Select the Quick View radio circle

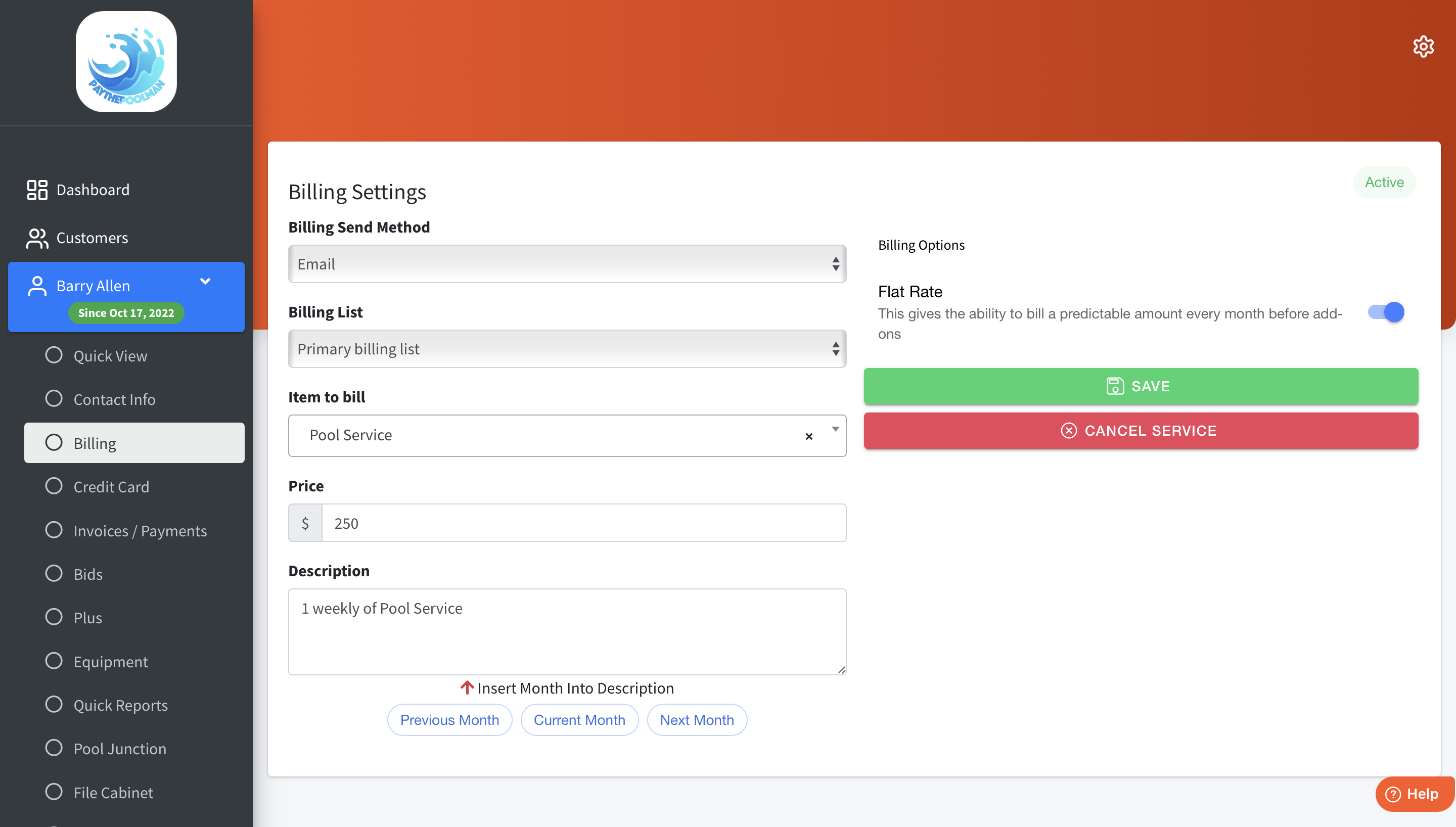[x=54, y=355]
